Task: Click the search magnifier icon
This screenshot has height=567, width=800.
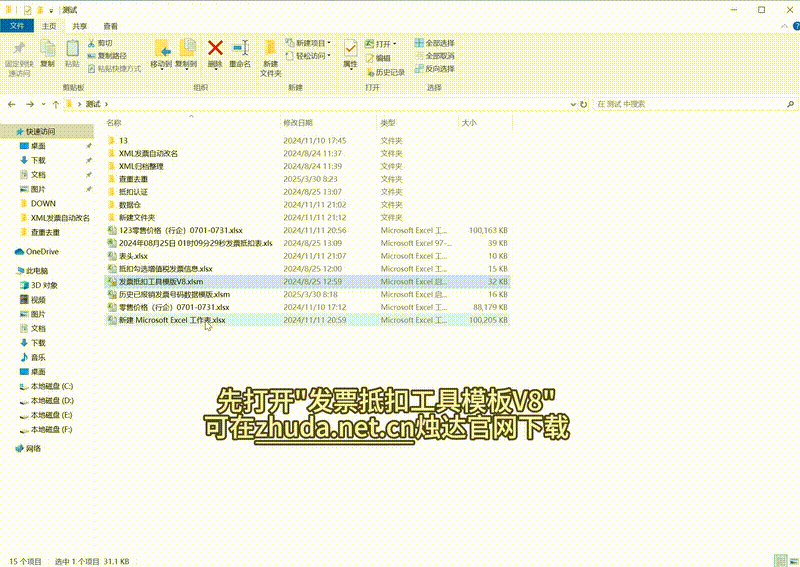Action: [x=790, y=104]
